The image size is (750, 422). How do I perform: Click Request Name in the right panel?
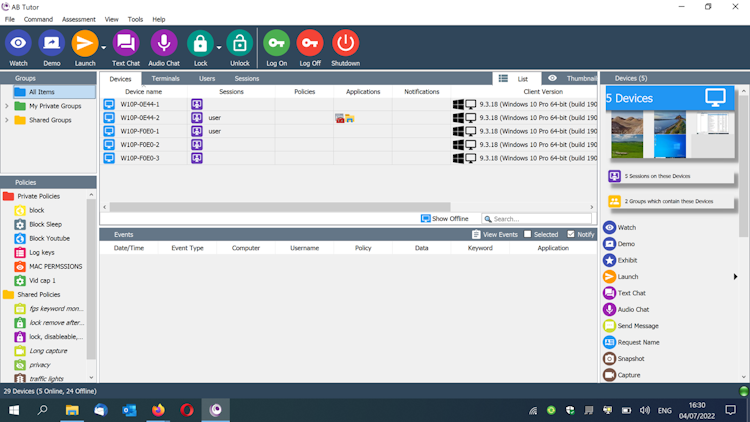pos(631,342)
